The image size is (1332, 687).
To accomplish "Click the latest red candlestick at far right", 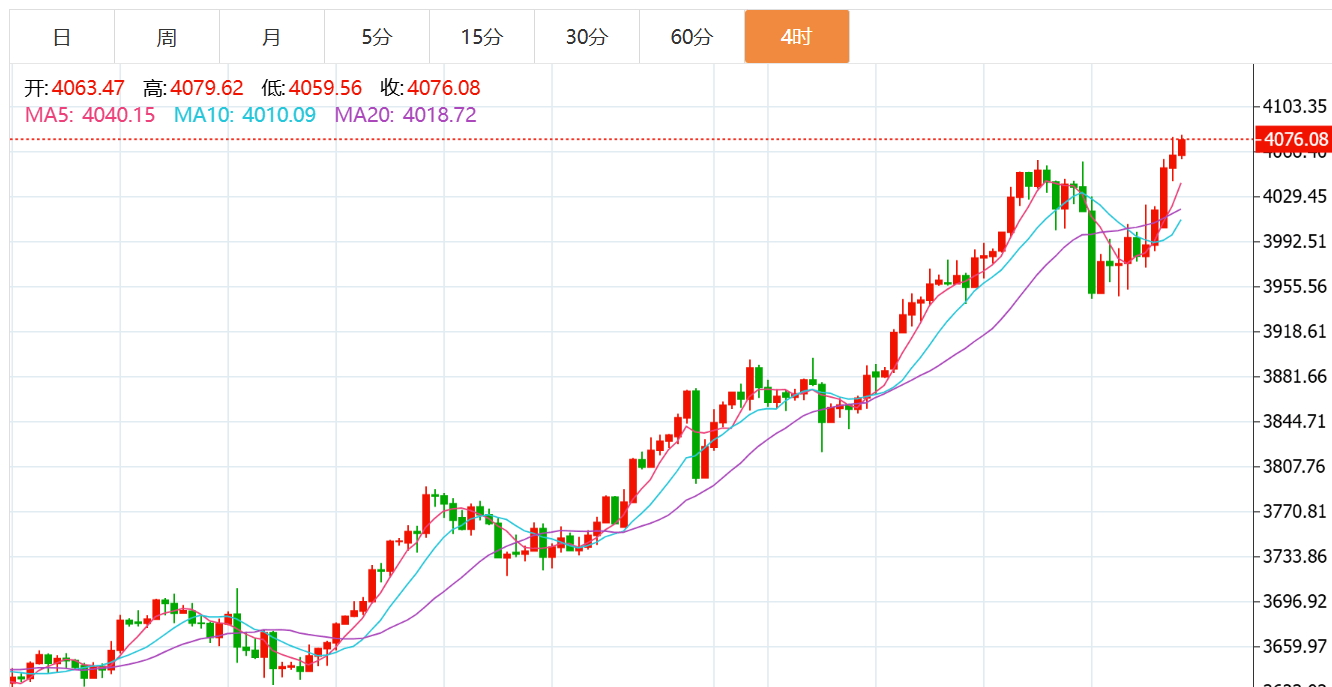I will [1182, 147].
